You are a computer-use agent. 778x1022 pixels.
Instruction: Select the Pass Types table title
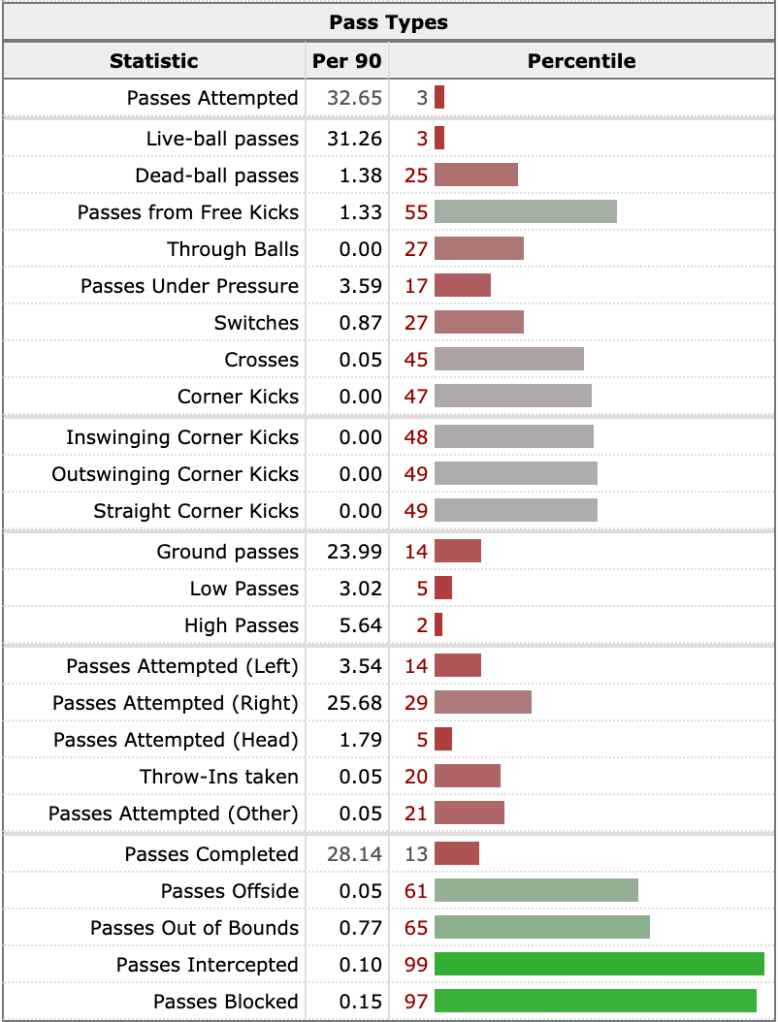389,22
